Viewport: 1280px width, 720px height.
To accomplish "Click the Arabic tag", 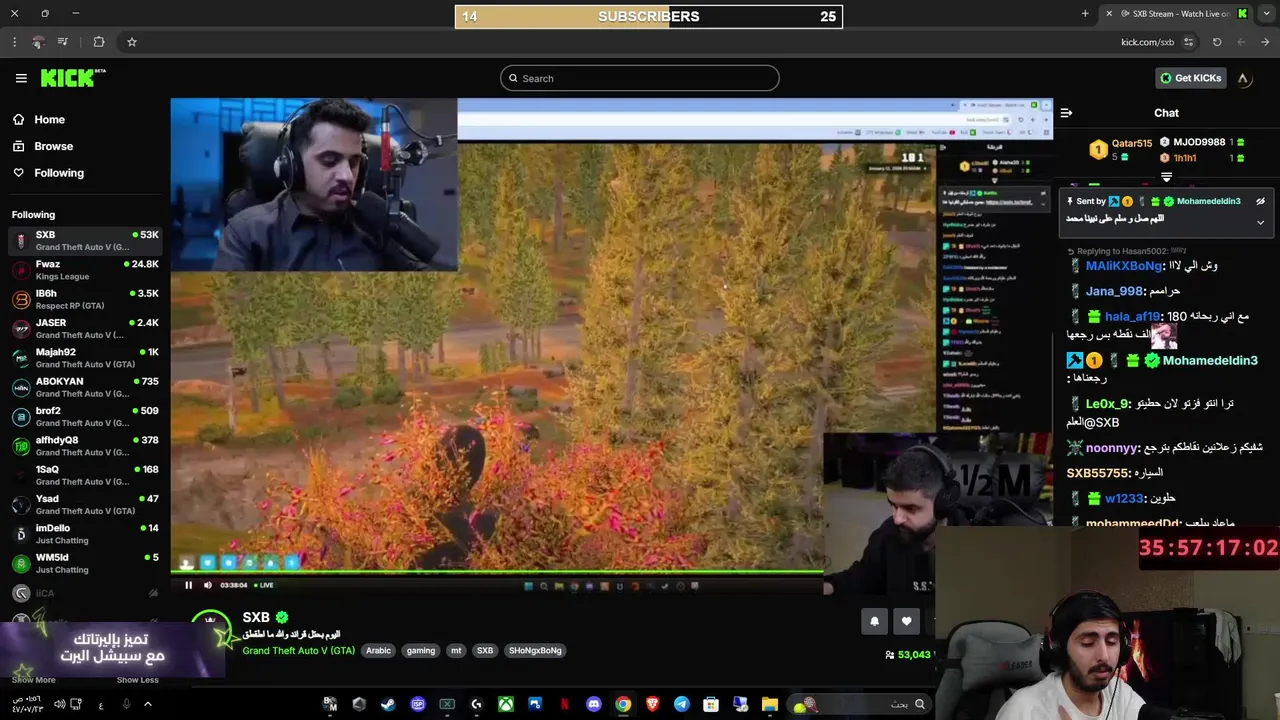I will click(x=379, y=650).
